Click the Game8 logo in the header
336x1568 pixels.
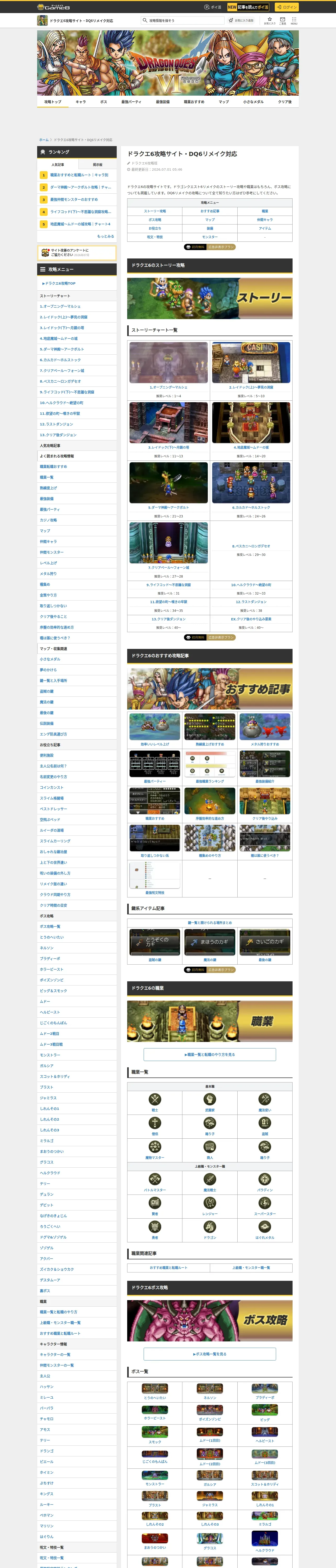53,7
